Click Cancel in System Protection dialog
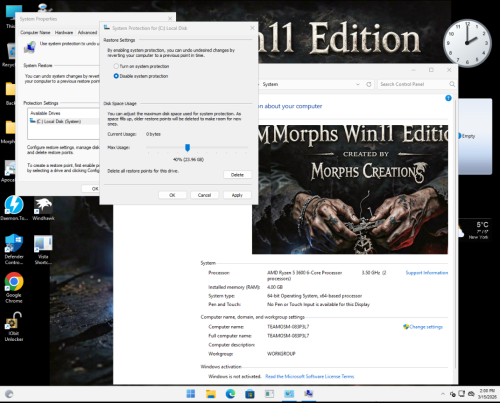 (204, 195)
